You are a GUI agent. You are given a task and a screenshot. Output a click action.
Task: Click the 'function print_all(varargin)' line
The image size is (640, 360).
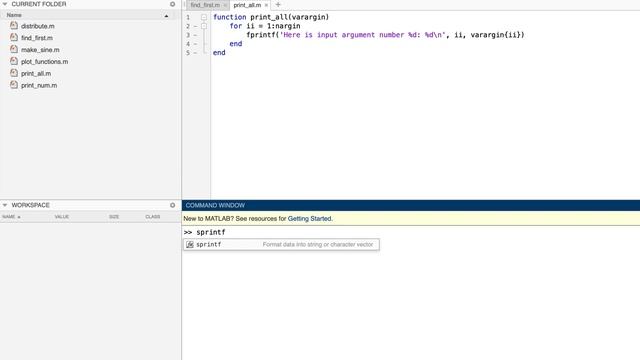(x=271, y=17)
